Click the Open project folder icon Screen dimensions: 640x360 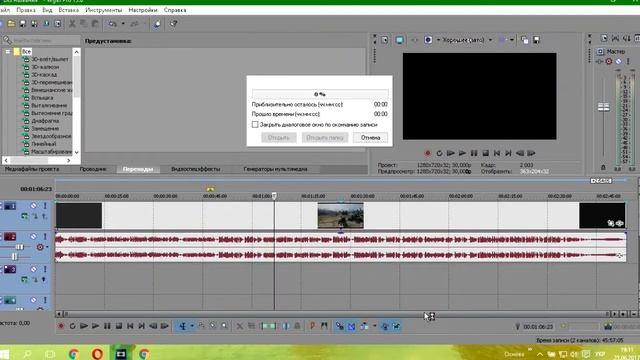(11, 24)
